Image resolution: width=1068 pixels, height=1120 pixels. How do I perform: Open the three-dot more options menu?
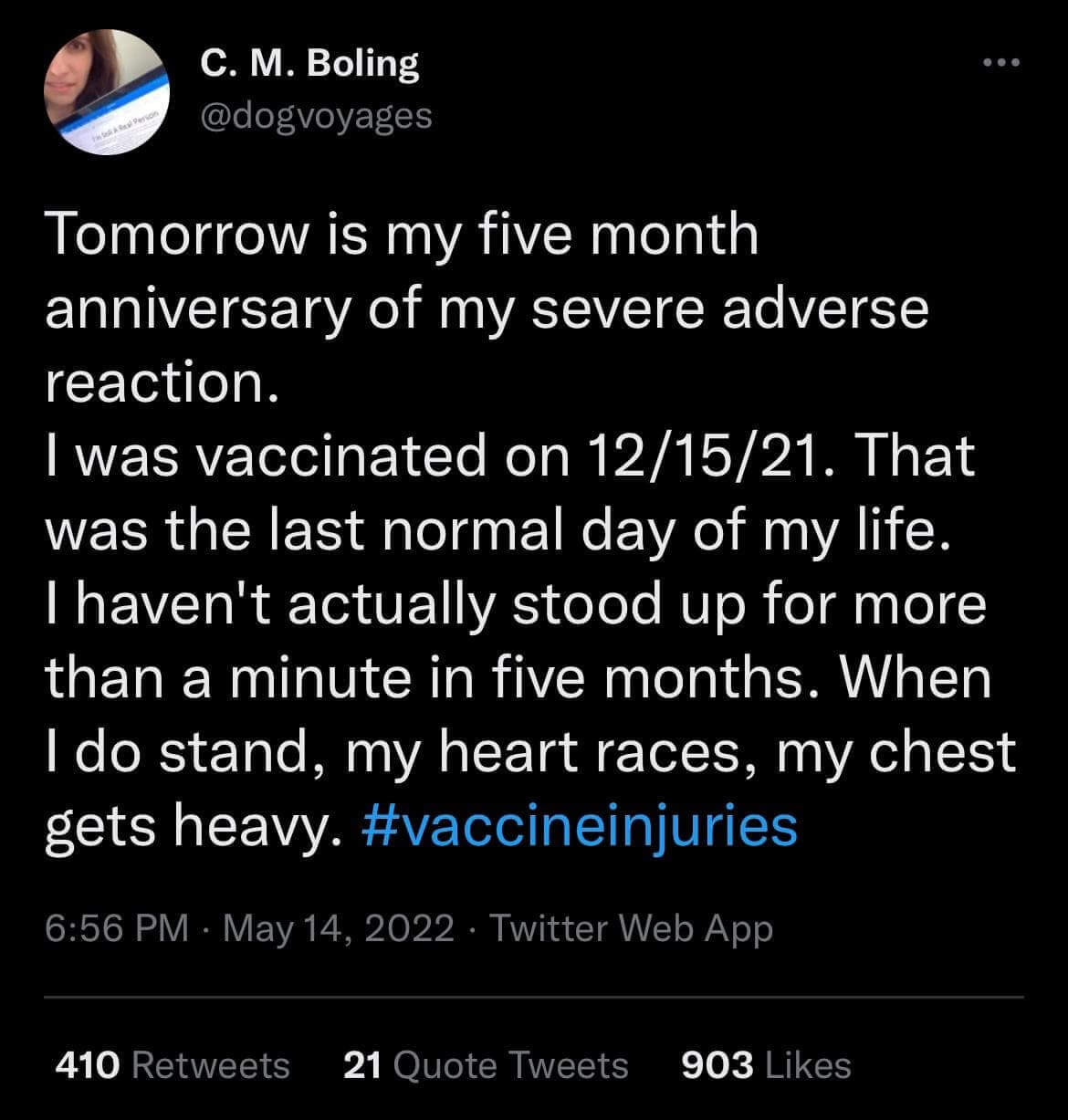tap(1000, 65)
